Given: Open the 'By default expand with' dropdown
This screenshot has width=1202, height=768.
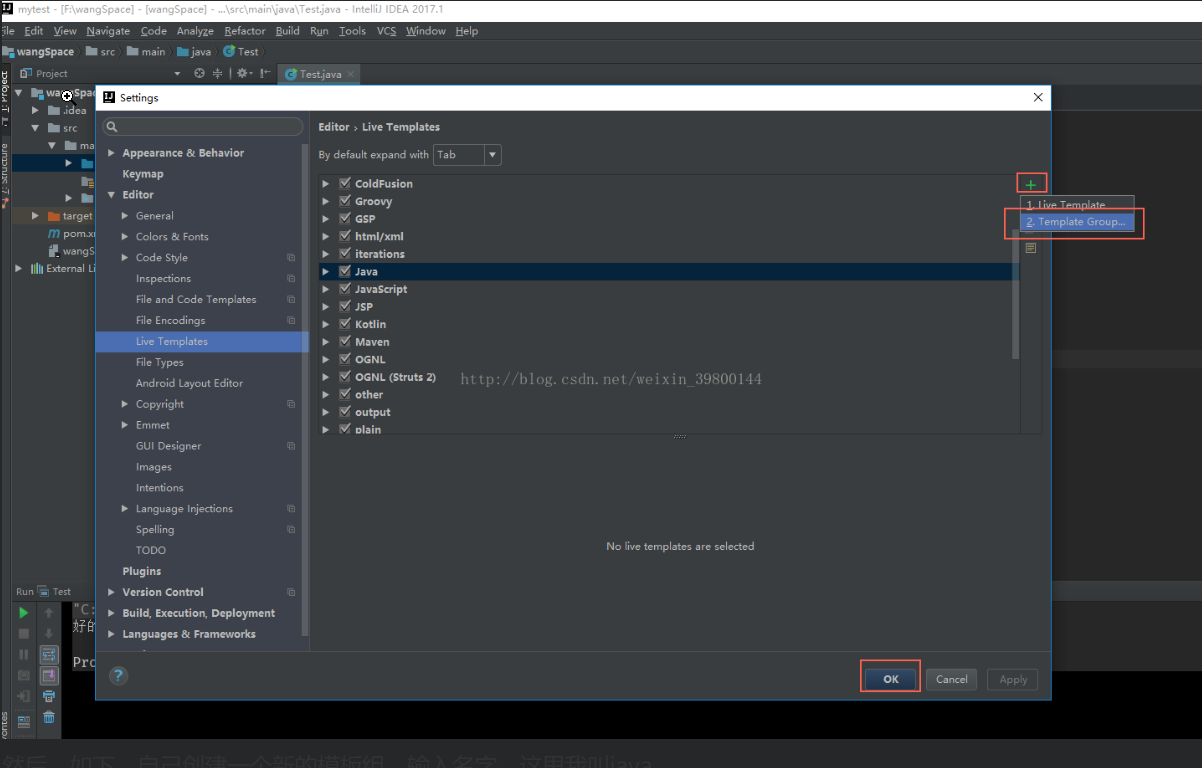Looking at the screenshot, I should (x=490, y=155).
